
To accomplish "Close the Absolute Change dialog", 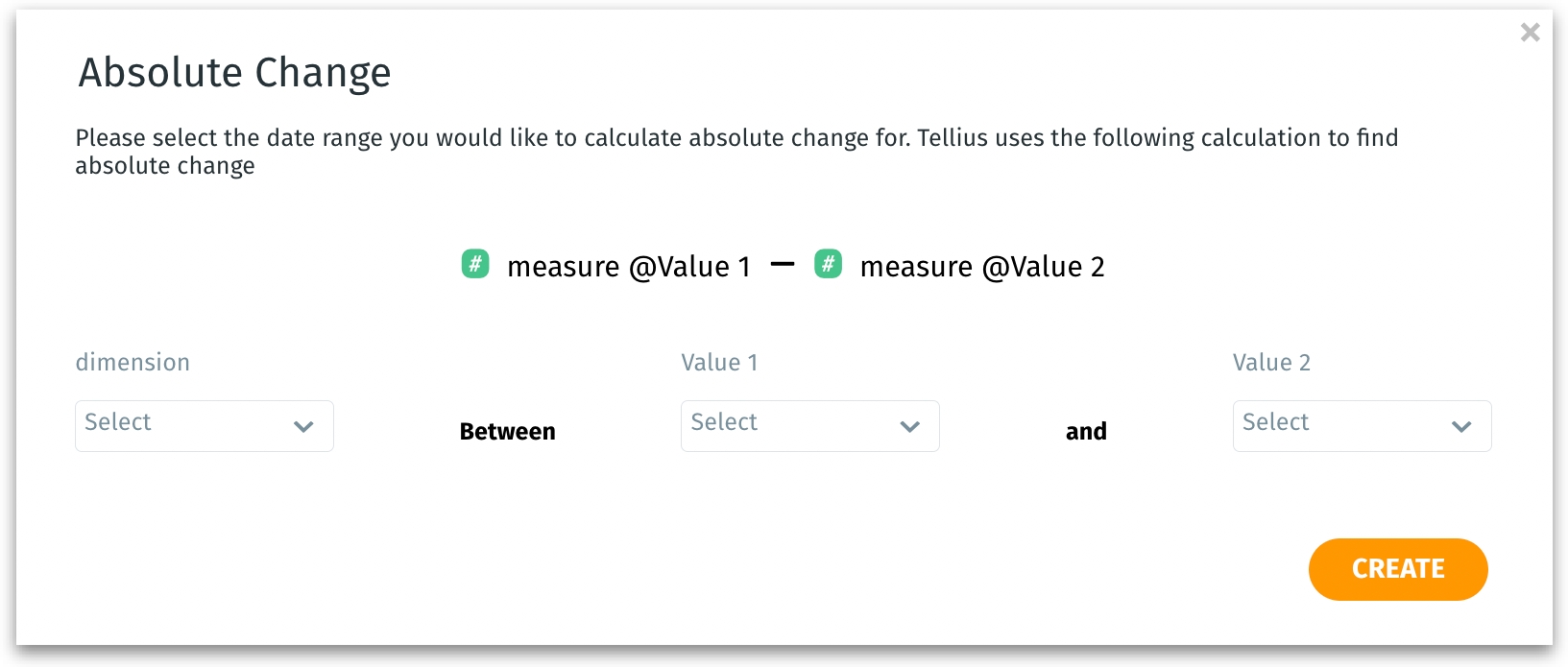I will [x=1530, y=33].
